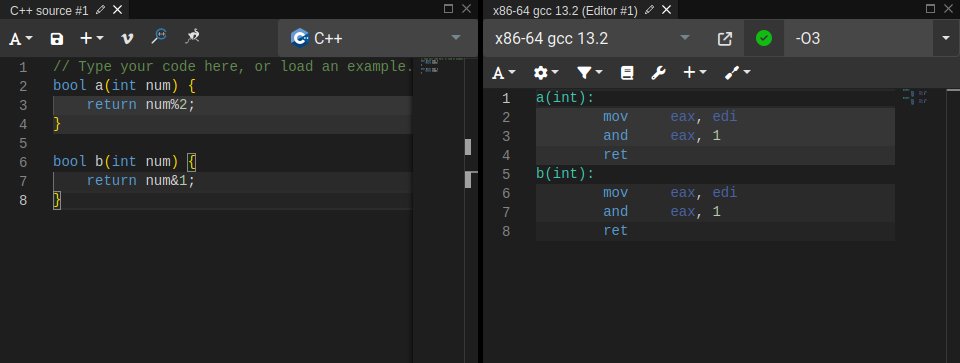
Task: Open the gear Output options menu
Action: [546, 73]
